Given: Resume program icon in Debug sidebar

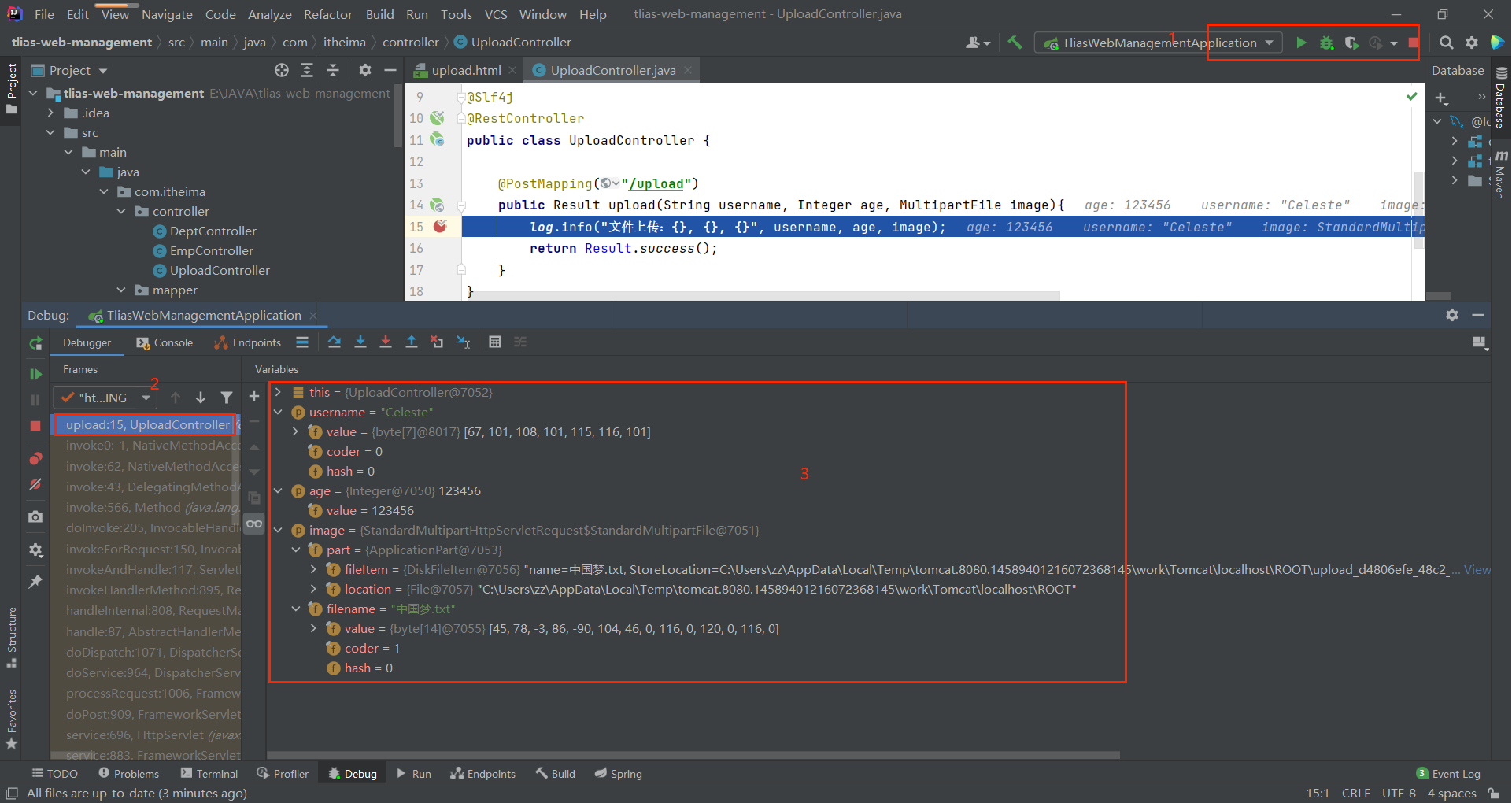Looking at the screenshot, I should coord(35,374).
